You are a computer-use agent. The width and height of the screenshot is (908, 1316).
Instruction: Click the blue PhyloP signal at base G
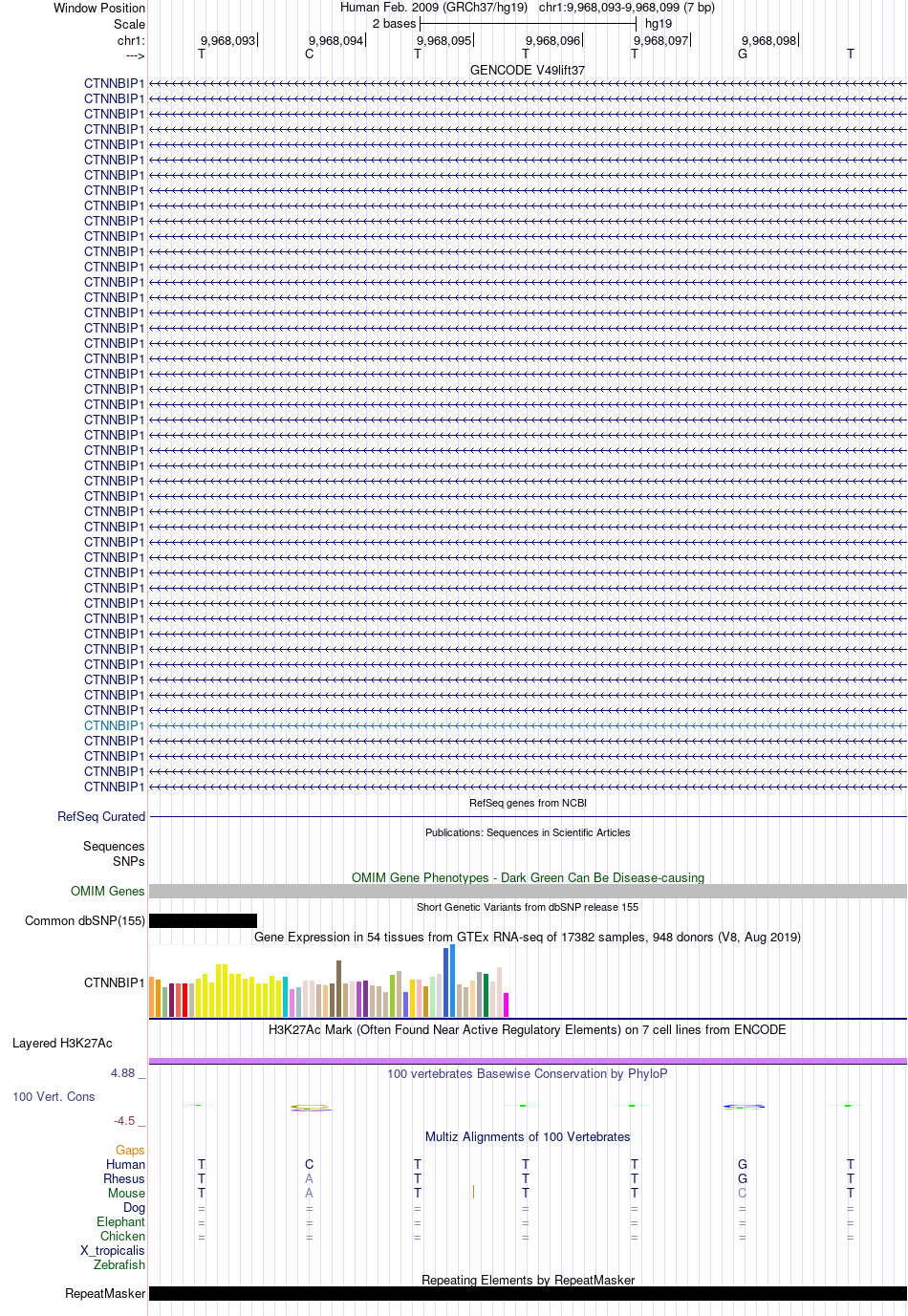[744, 1107]
